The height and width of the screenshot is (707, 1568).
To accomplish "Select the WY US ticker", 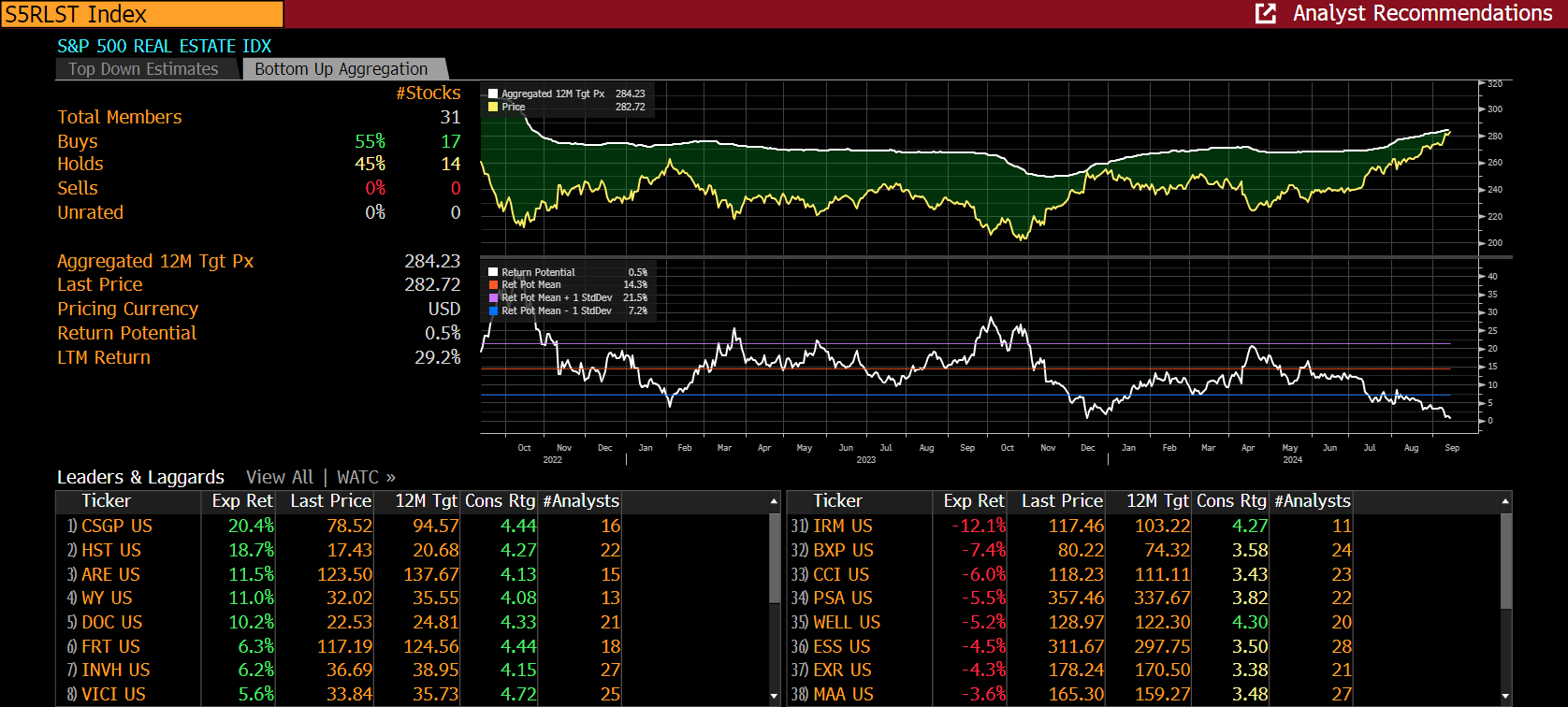I will (x=107, y=599).
